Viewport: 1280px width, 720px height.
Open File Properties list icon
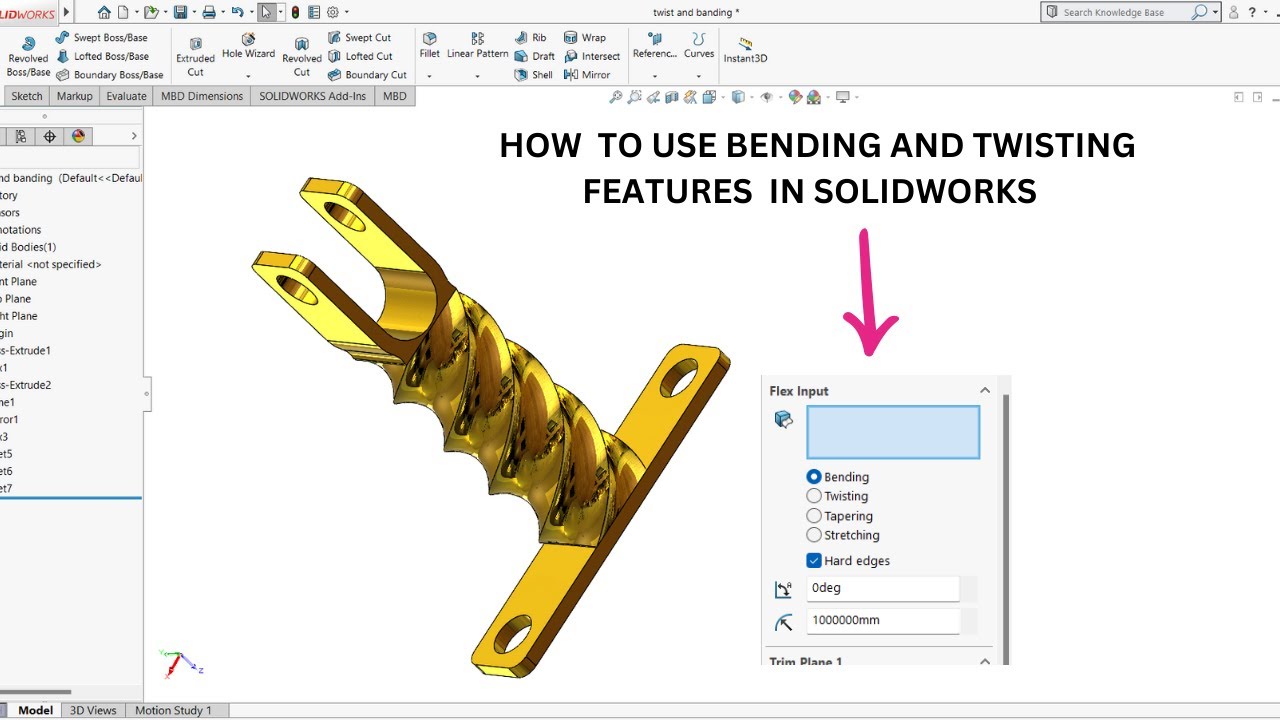(315, 12)
